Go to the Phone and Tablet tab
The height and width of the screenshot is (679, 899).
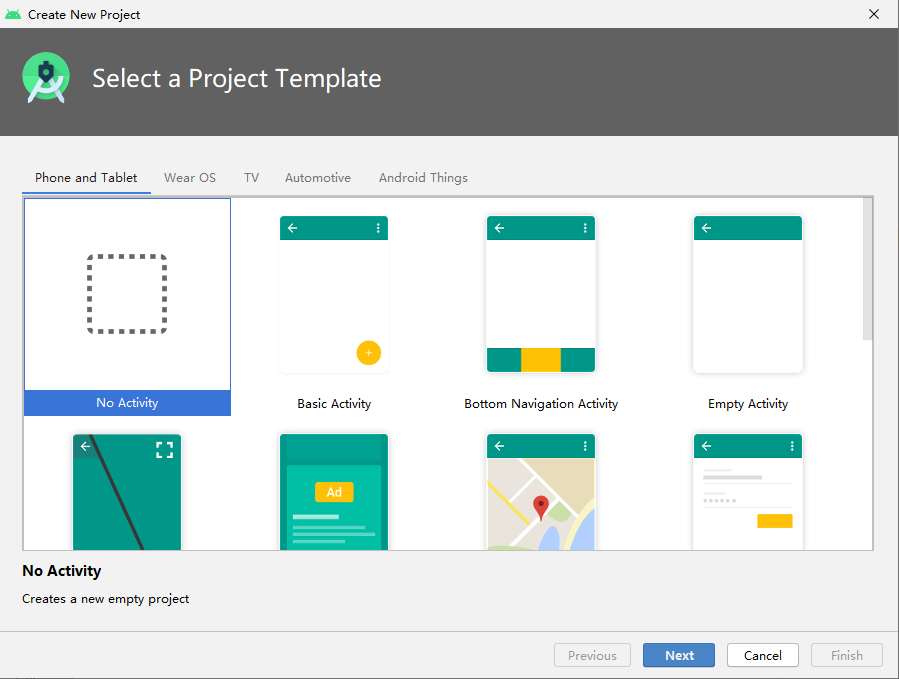coord(86,178)
